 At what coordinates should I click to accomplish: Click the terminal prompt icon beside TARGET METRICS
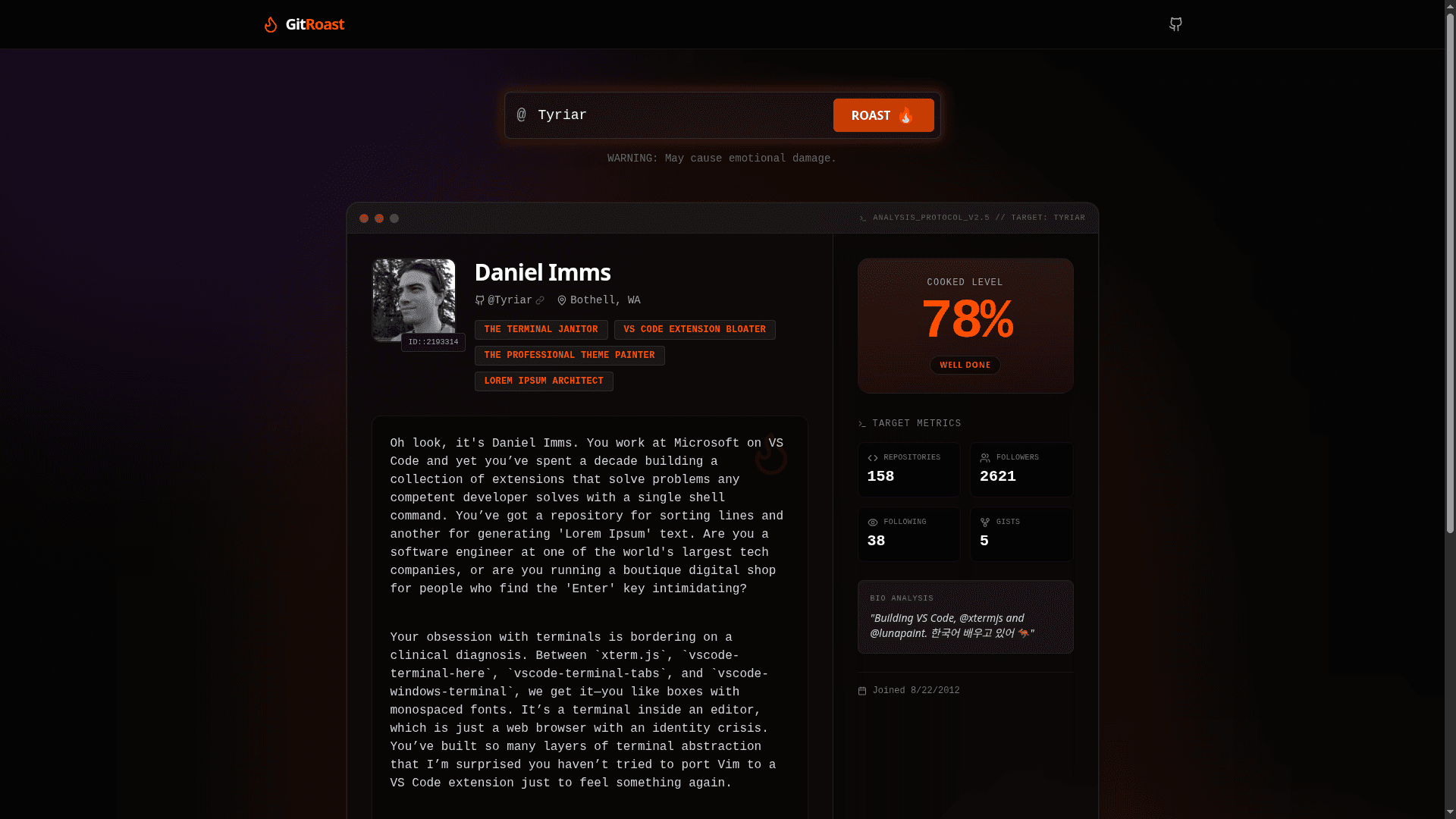pos(862,424)
